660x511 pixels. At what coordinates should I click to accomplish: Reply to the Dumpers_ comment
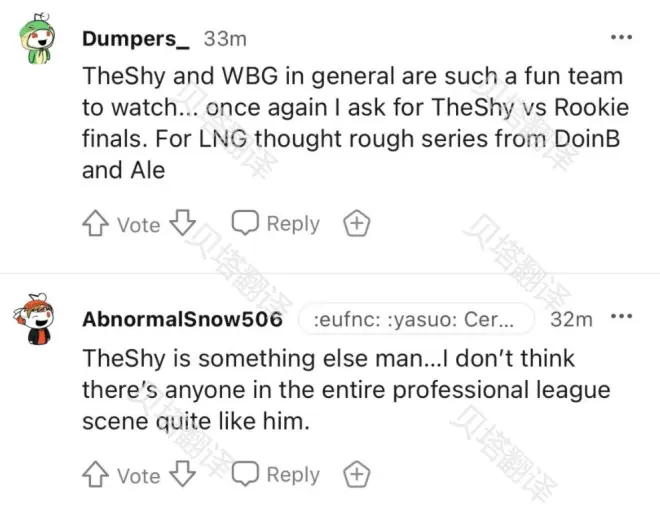(x=276, y=223)
